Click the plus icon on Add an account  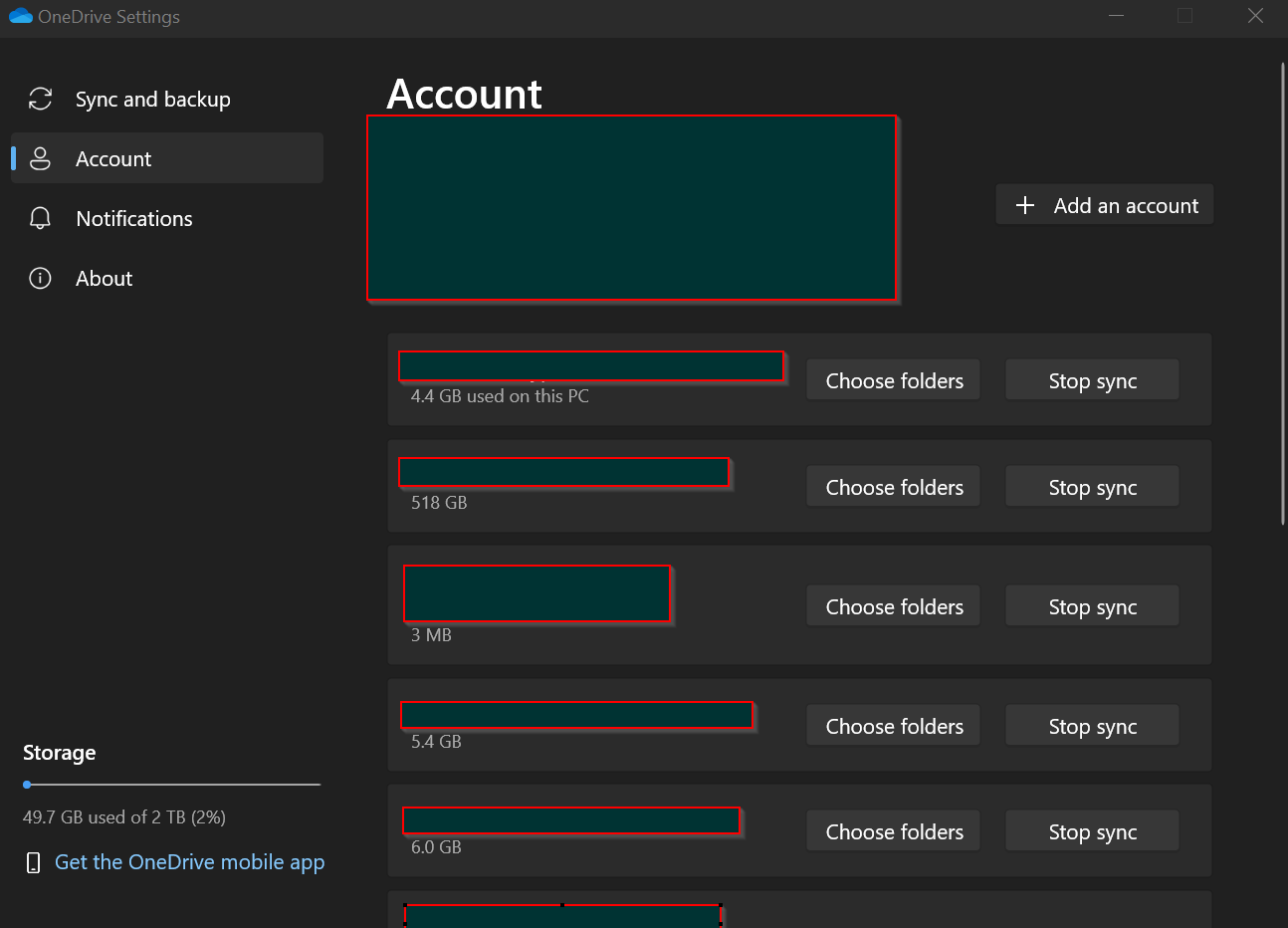click(1025, 205)
